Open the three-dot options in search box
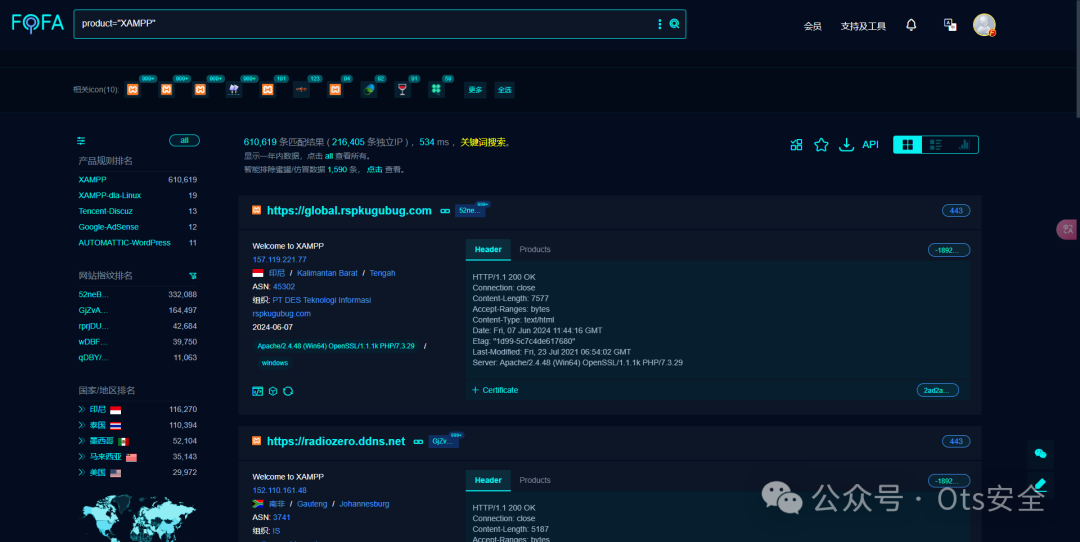The width and height of the screenshot is (1080, 542). click(x=659, y=24)
